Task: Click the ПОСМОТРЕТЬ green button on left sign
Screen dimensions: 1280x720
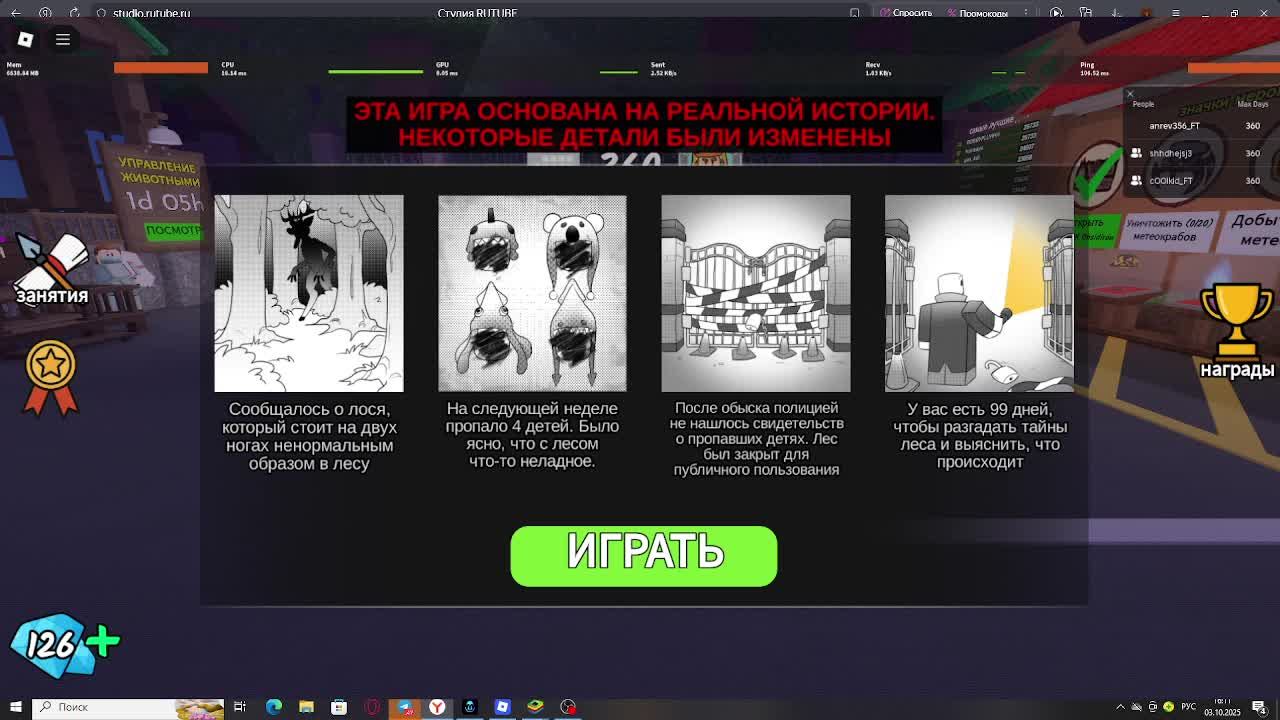Action: [174, 230]
